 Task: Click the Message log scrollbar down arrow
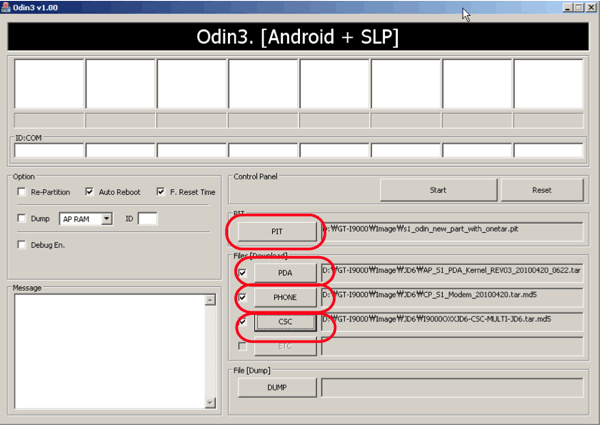[x=210, y=403]
